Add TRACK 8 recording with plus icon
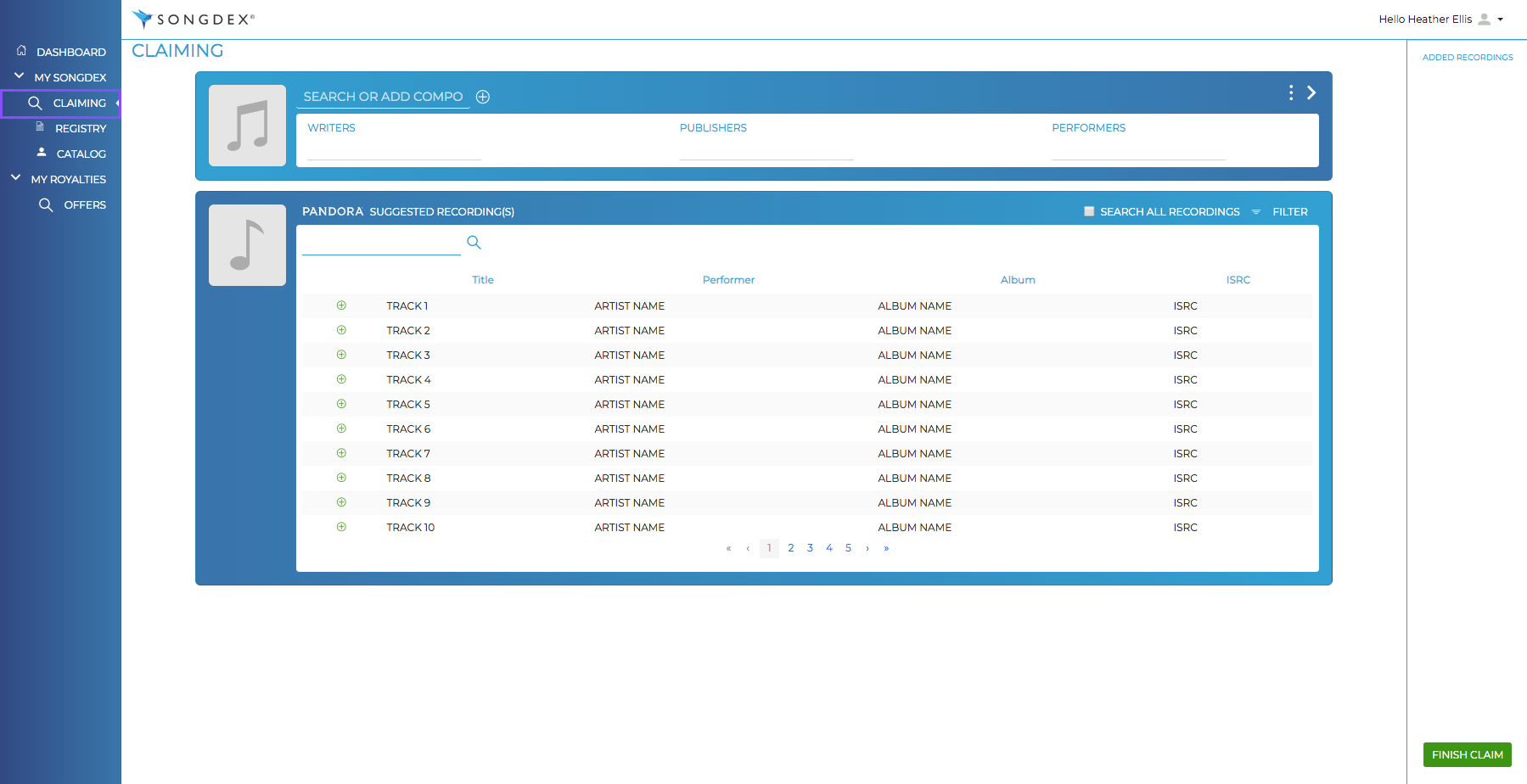The image size is (1527, 784). point(341,478)
